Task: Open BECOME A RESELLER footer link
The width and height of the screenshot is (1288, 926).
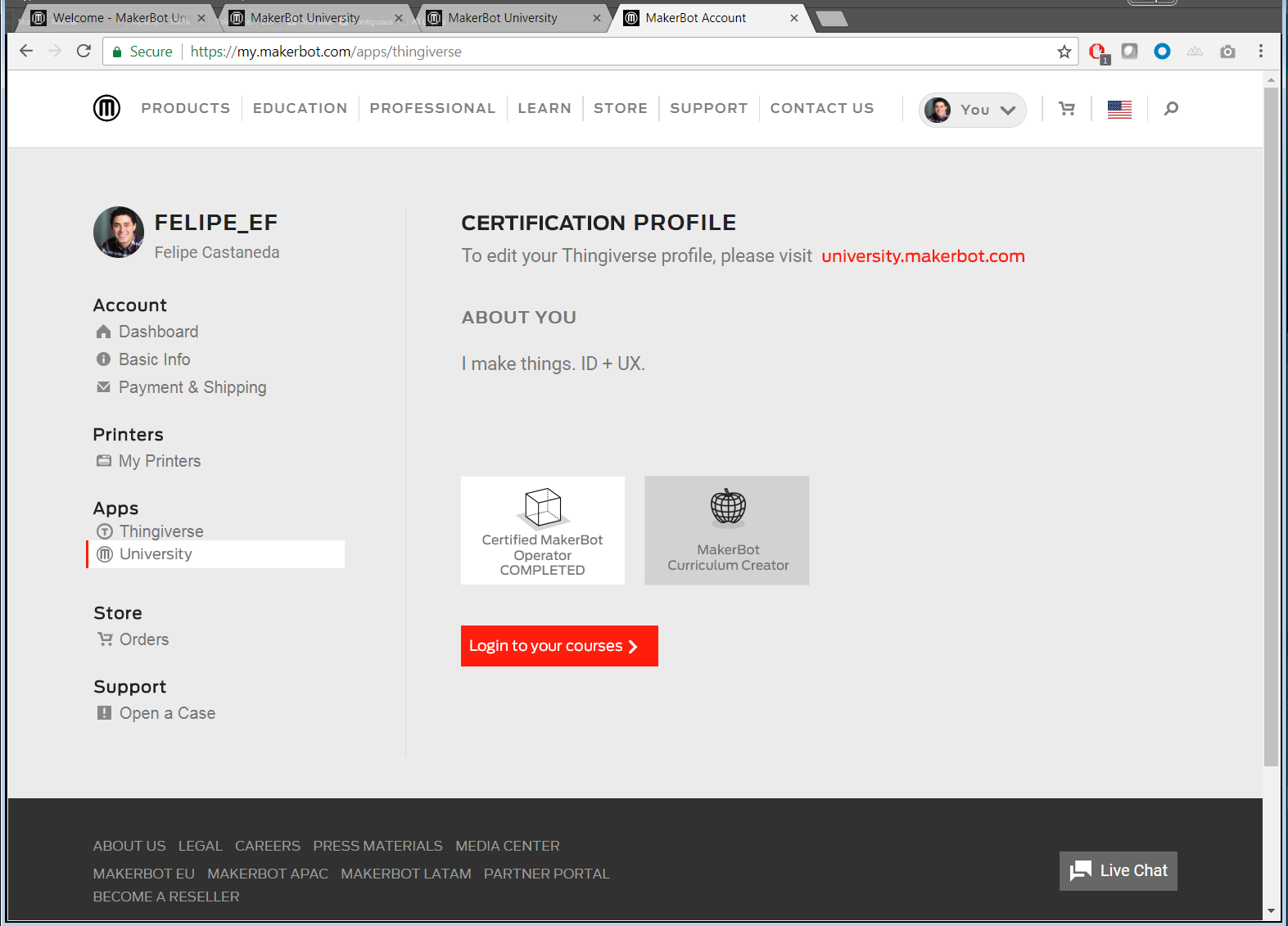Action: pos(166,897)
